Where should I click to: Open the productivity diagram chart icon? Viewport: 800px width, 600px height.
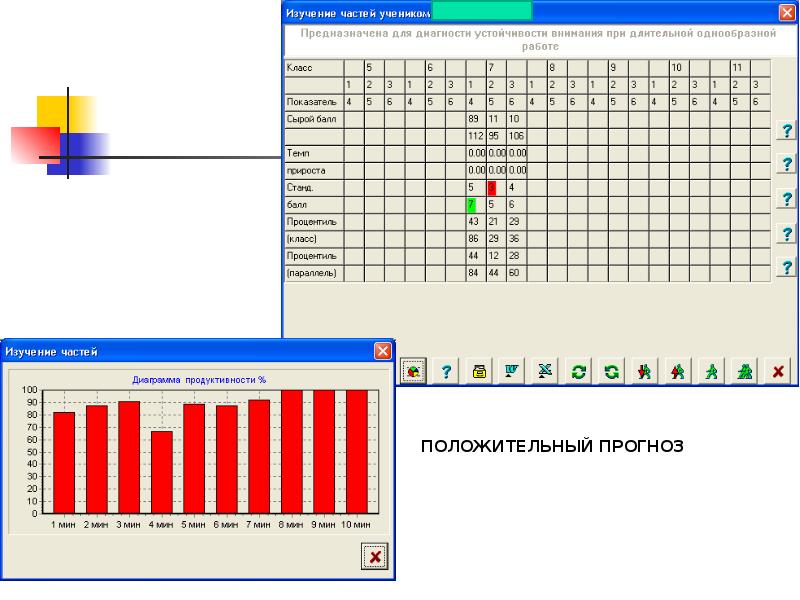(414, 371)
